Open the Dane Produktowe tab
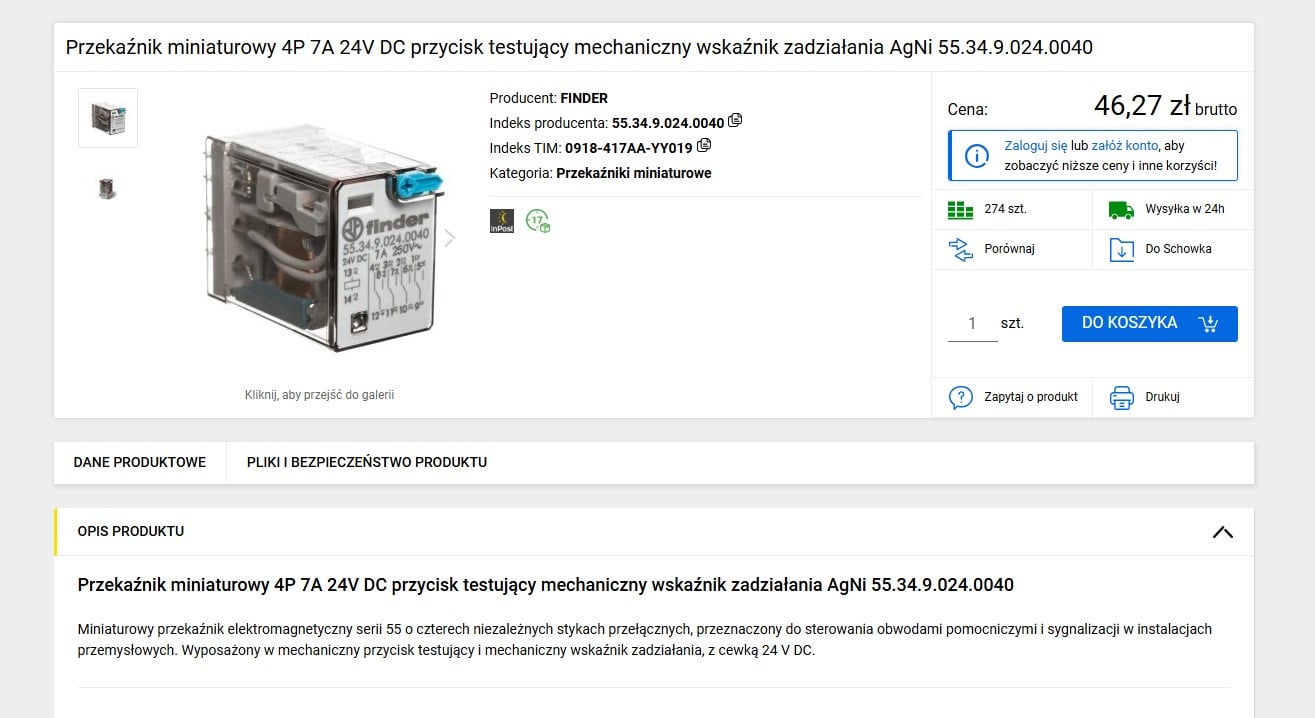The width and height of the screenshot is (1315, 718). click(x=140, y=462)
